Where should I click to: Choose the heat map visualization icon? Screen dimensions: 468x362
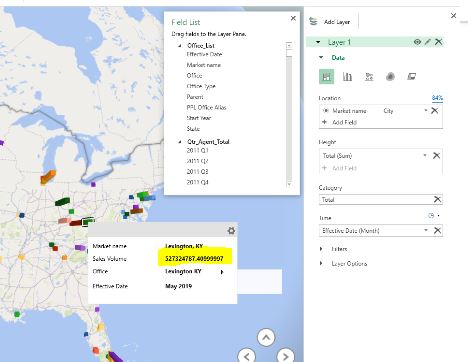click(x=390, y=77)
